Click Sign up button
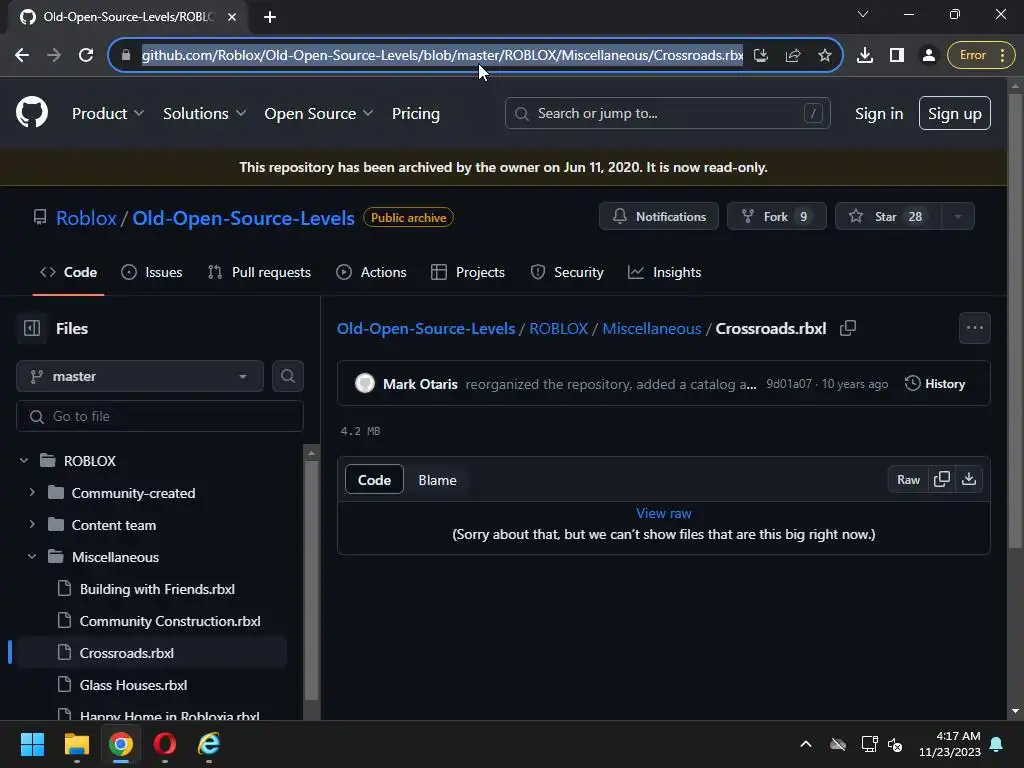 click(954, 113)
